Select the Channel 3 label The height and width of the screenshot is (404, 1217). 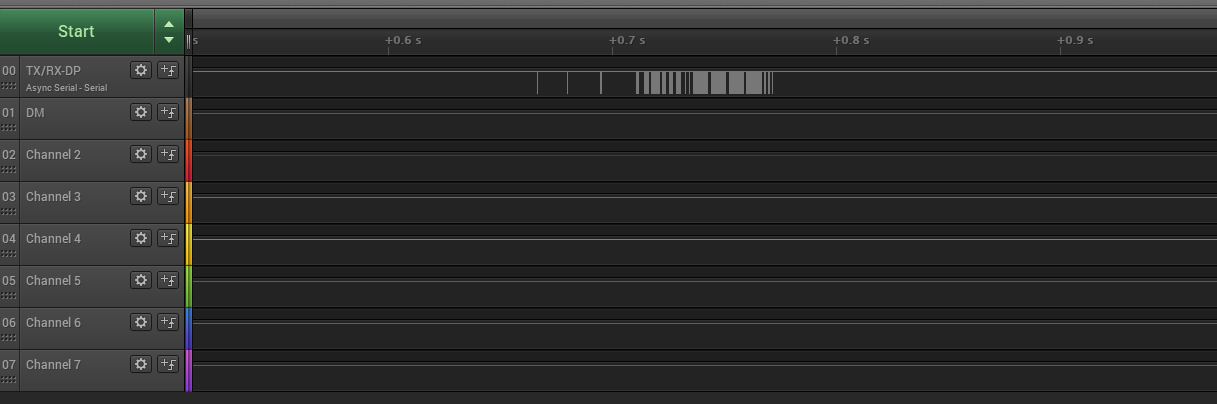53,197
